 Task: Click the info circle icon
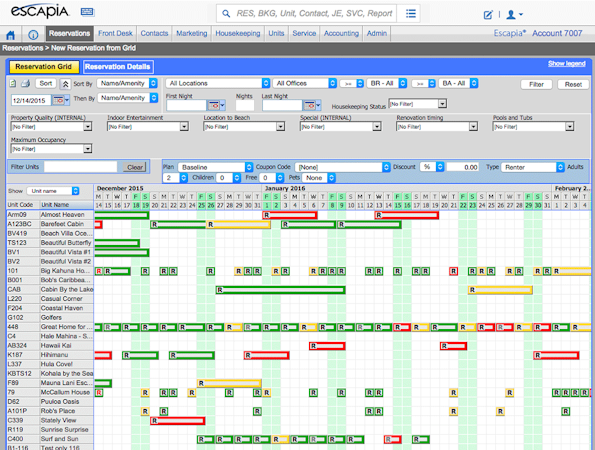coord(33,35)
